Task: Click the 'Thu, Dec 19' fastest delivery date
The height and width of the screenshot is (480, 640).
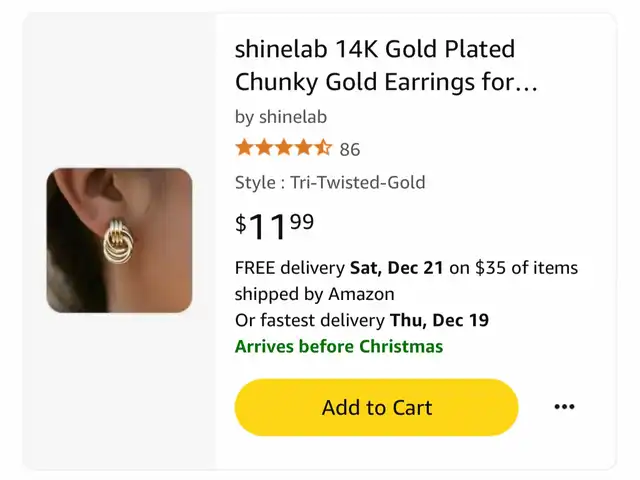Action: (438, 321)
